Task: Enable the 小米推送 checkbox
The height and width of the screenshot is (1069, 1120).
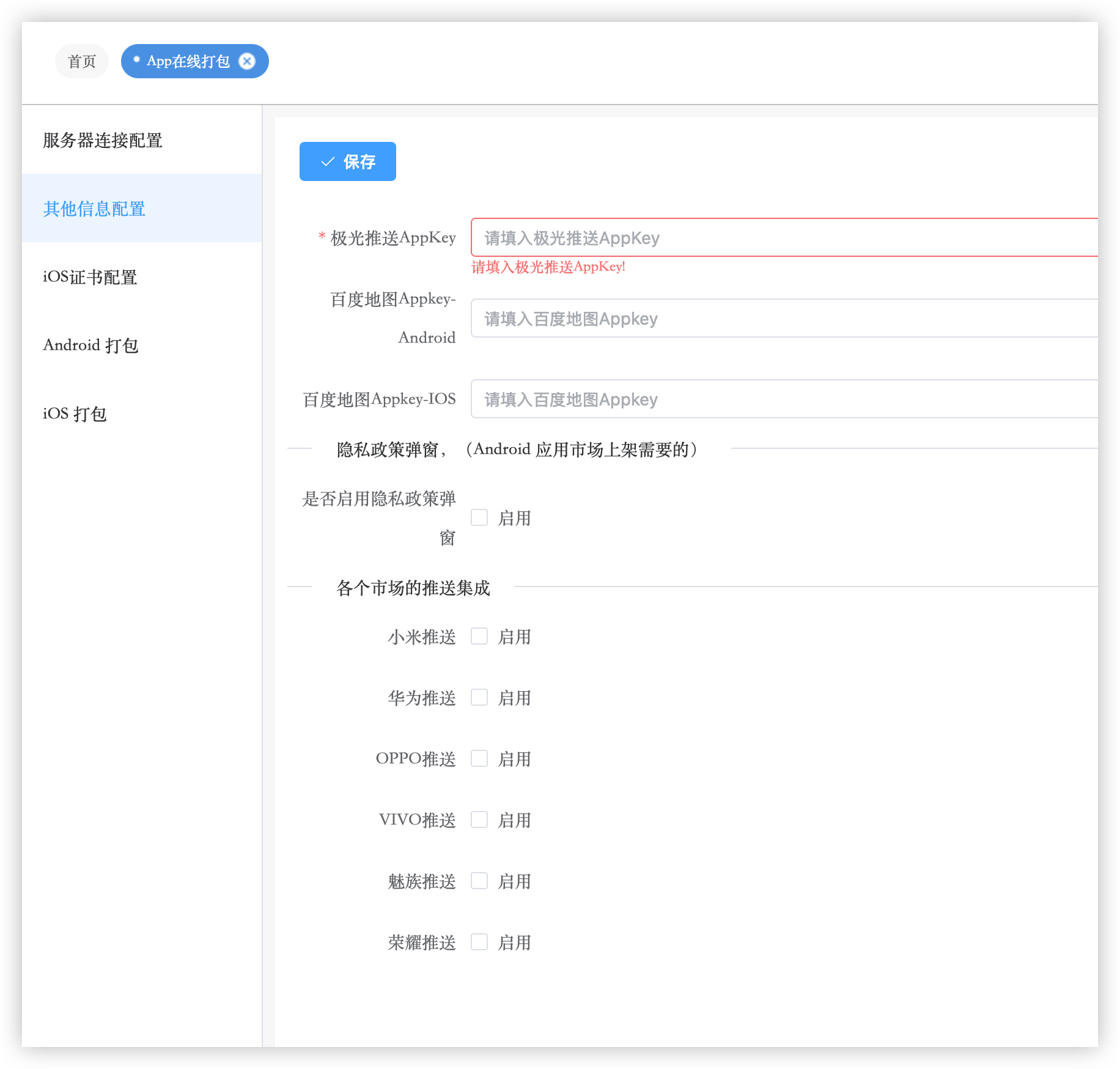Action: 479,637
